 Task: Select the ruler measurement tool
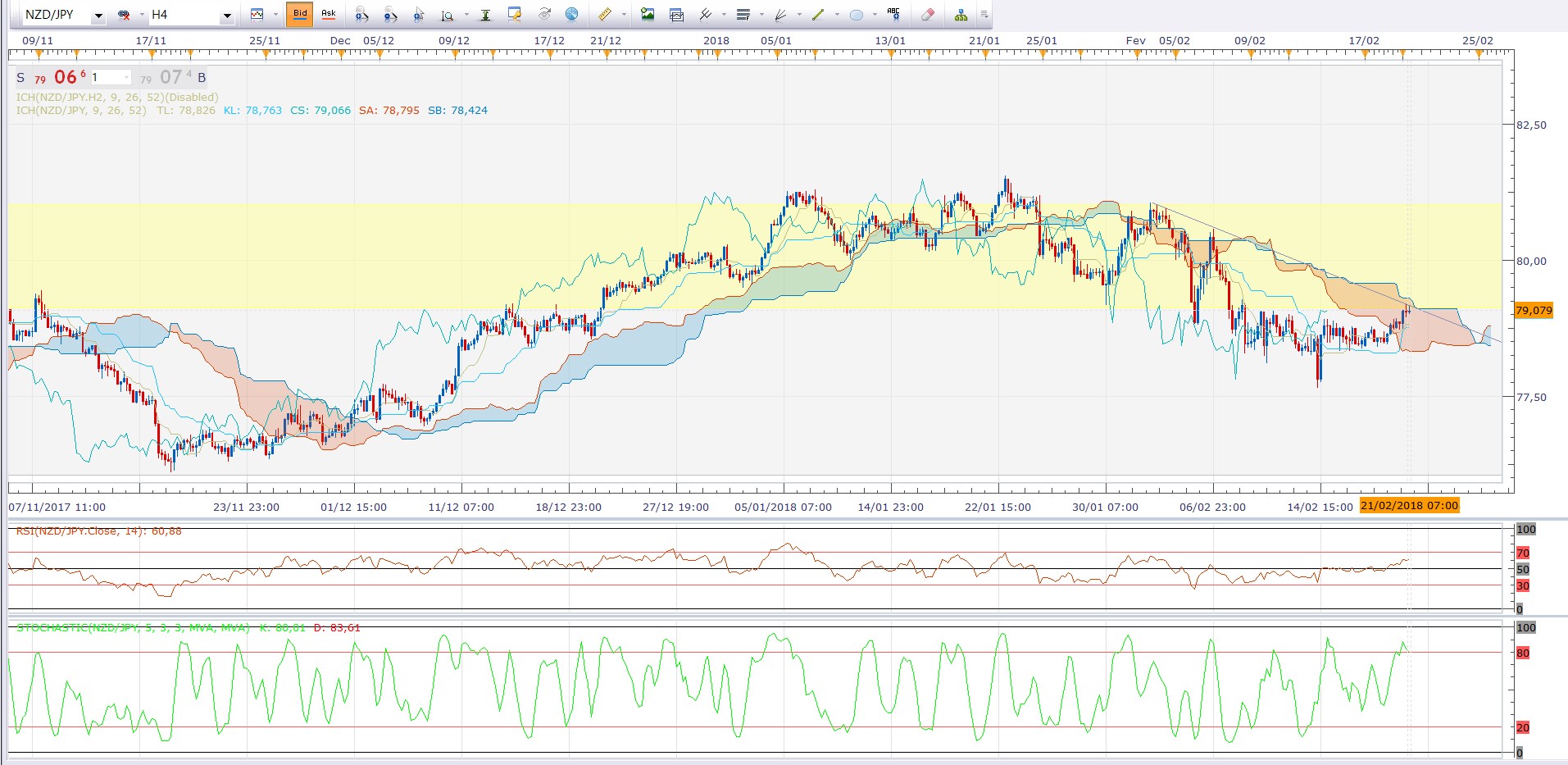(x=605, y=15)
